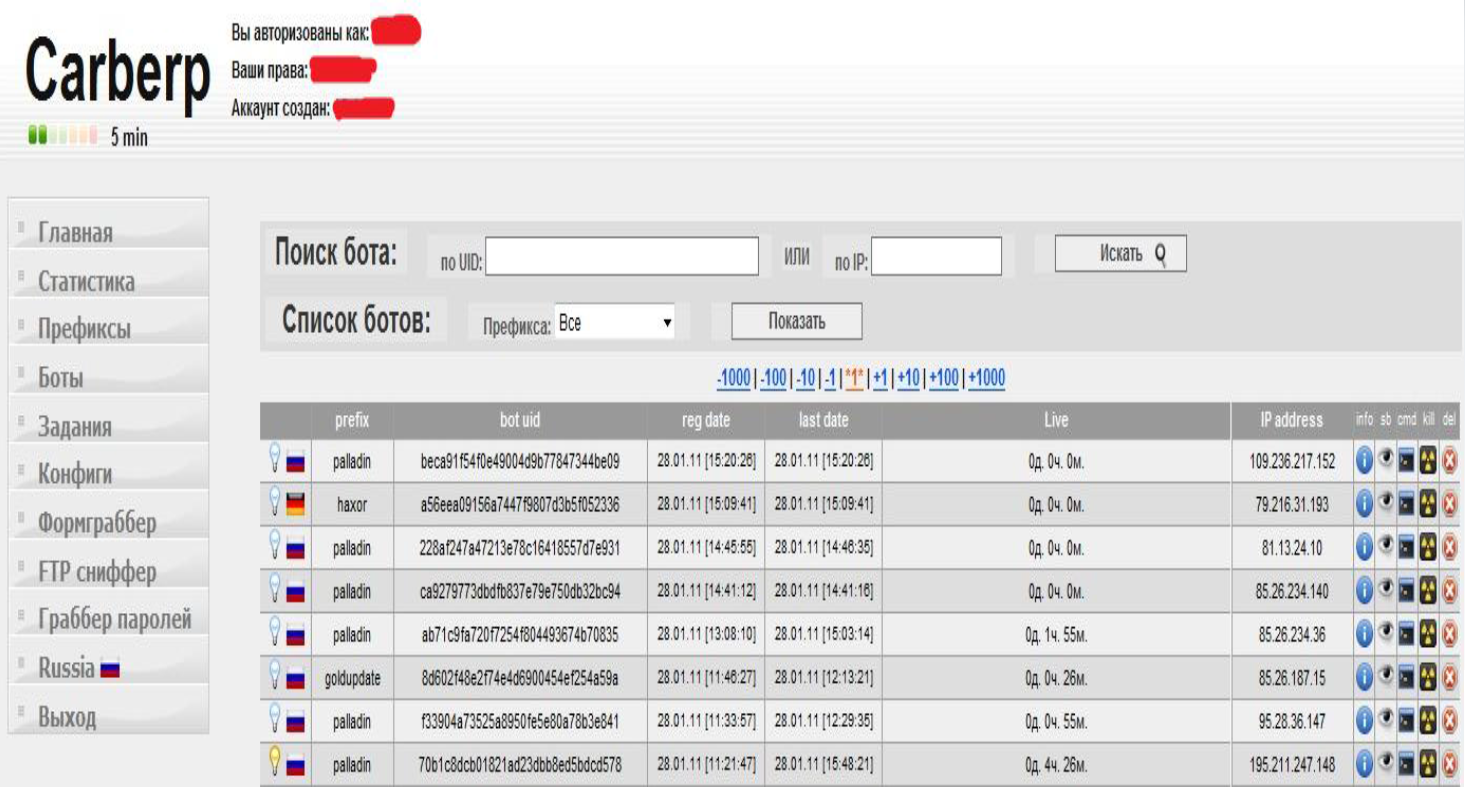
Task: Click the sb eye icon for 79.216.31.193
Action: point(1387,504)
